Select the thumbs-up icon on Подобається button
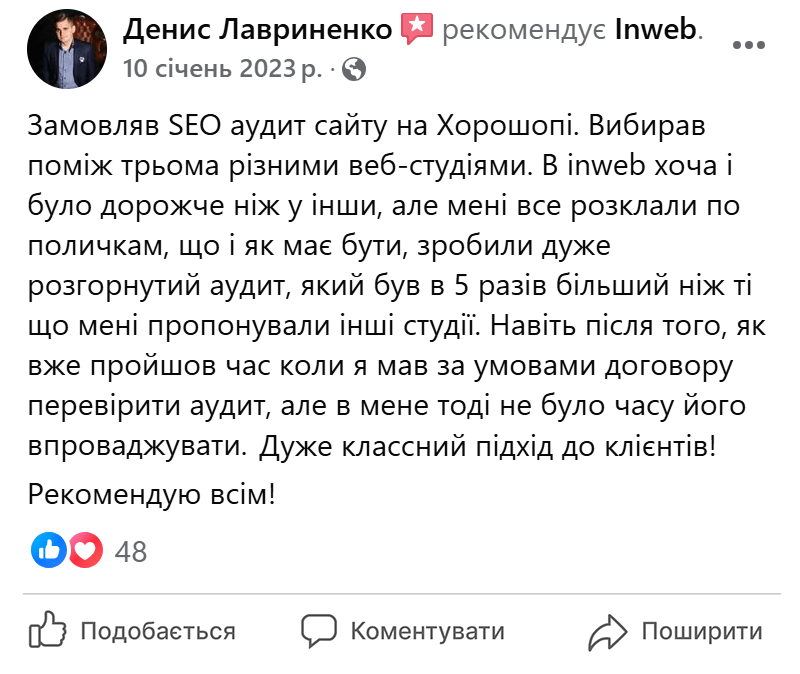 click(48, 631)
